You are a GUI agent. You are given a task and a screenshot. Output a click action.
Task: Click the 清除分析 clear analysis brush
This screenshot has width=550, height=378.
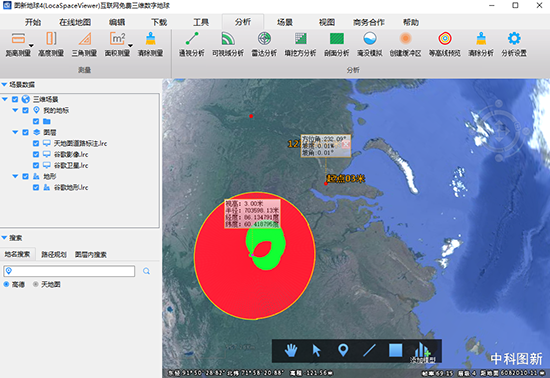[481, 45]
